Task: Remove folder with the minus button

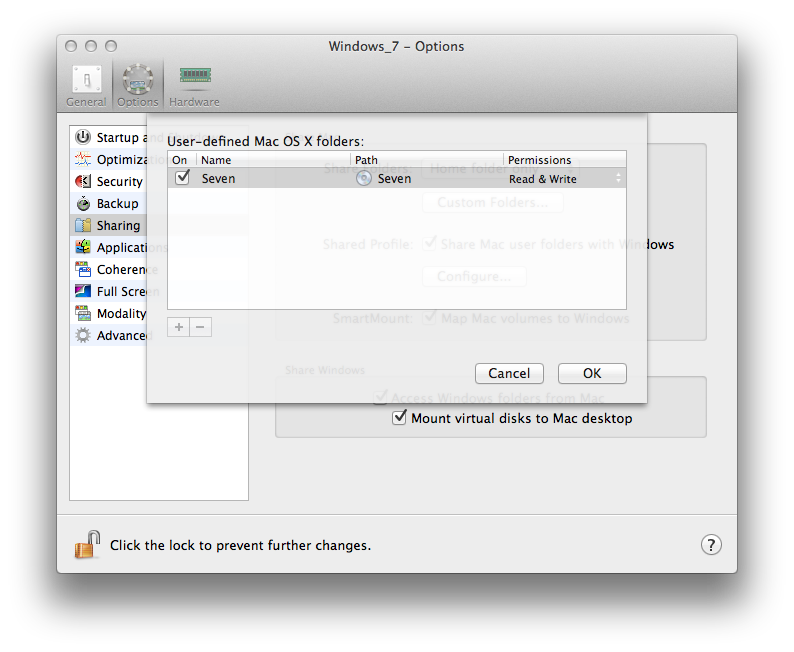Action: 201,327
